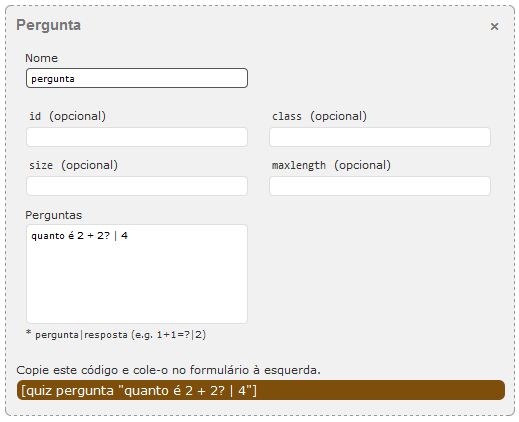Viewport: 519px width, 422px height.
Task: Click the 'size (opcional)' label
Action: pos(73,165)
